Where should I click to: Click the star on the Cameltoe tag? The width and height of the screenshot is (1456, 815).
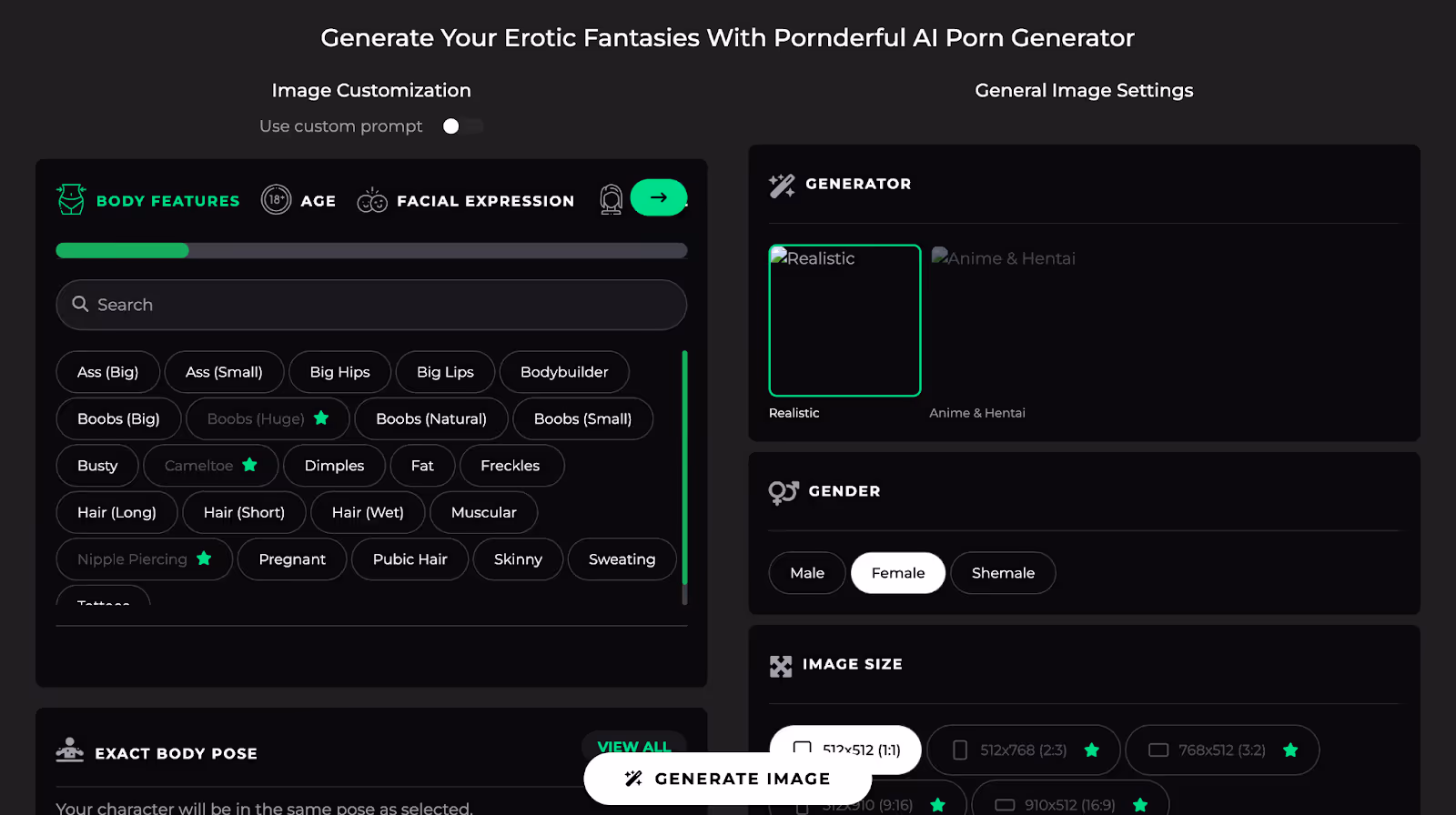[x=249, y=465]
